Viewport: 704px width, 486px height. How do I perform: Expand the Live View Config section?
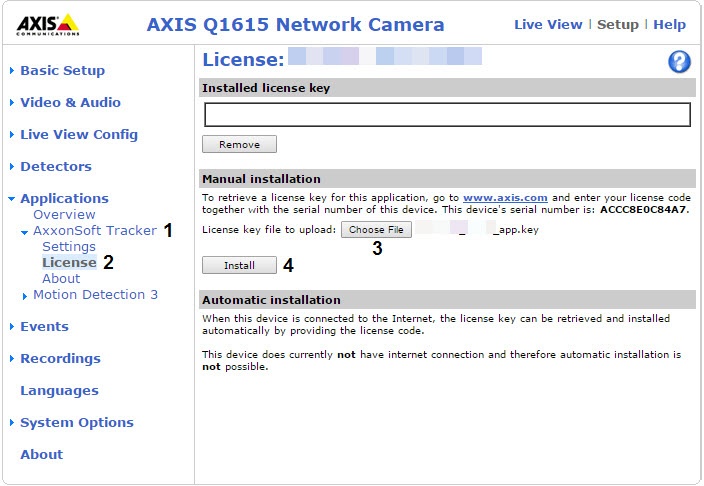coord(79,135)
